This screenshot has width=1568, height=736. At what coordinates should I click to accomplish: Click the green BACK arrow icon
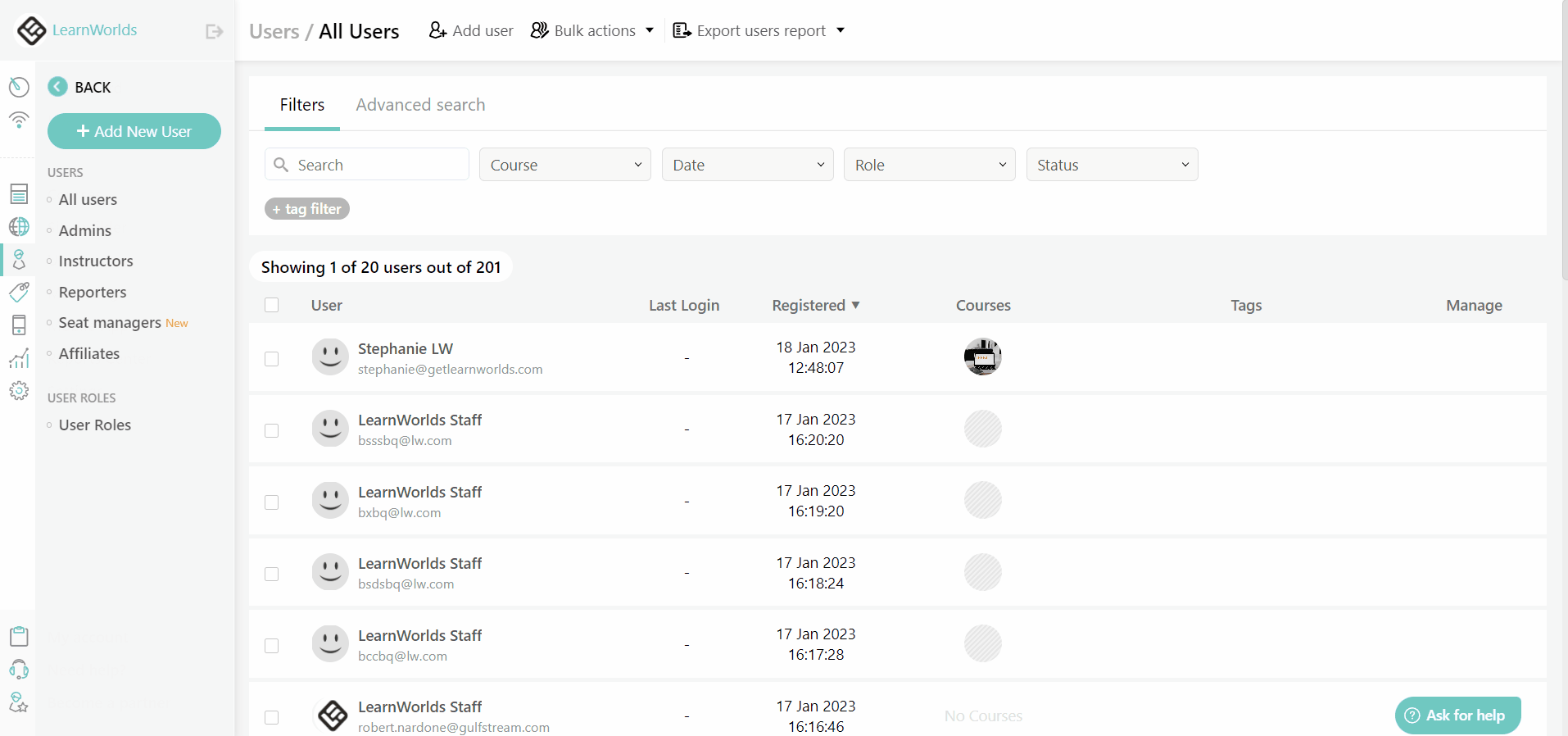(x=57, y=87)
